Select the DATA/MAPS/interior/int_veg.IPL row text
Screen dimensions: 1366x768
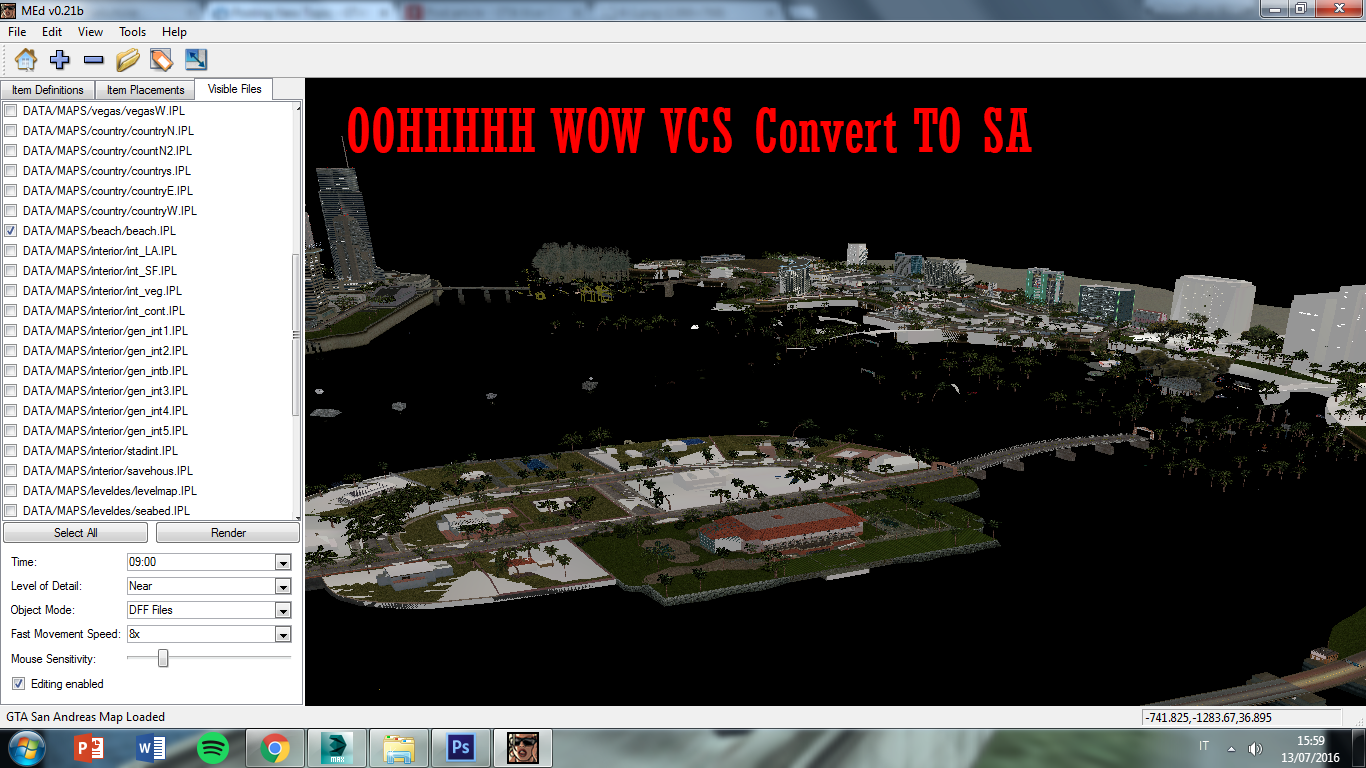tap(102, 291)
